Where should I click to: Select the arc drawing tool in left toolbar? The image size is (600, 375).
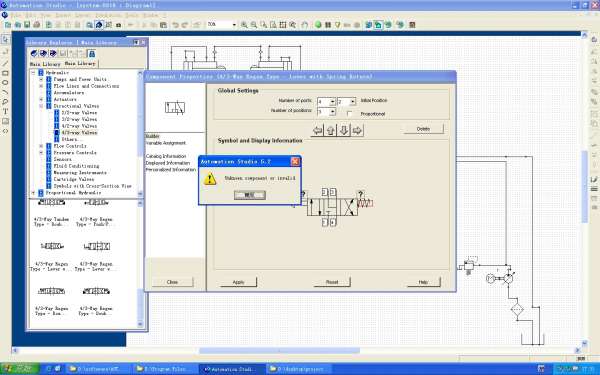(x=5, y=92)
